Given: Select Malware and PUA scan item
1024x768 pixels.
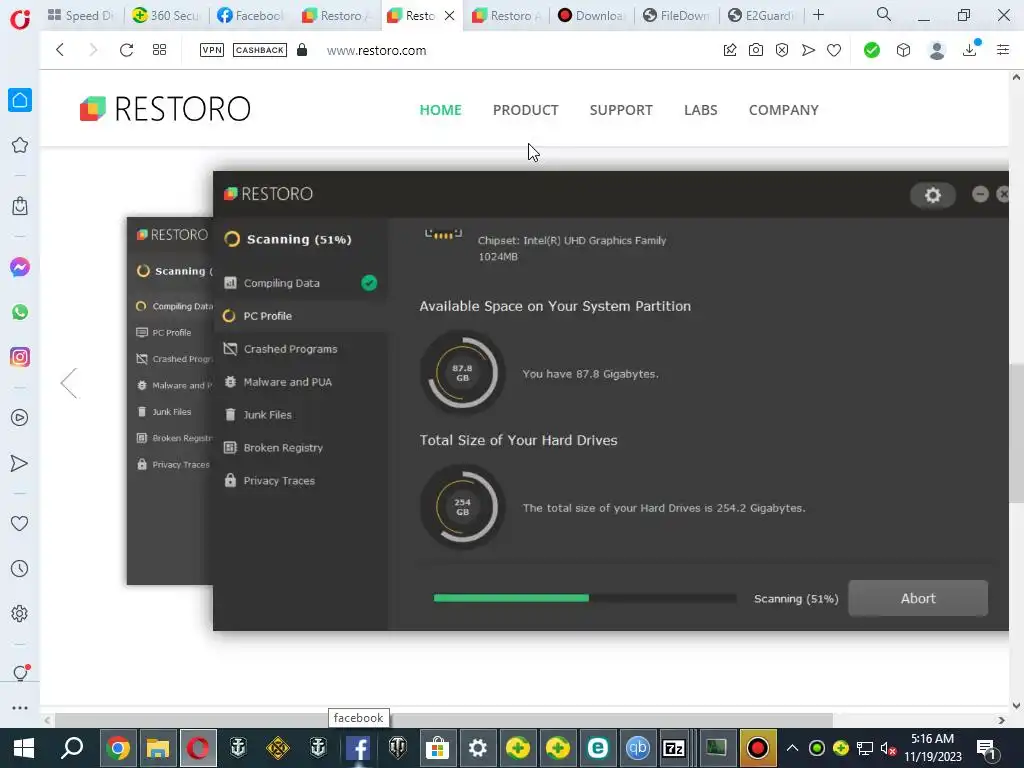Looking at the screenshot, I should click(x=287, y=382).
